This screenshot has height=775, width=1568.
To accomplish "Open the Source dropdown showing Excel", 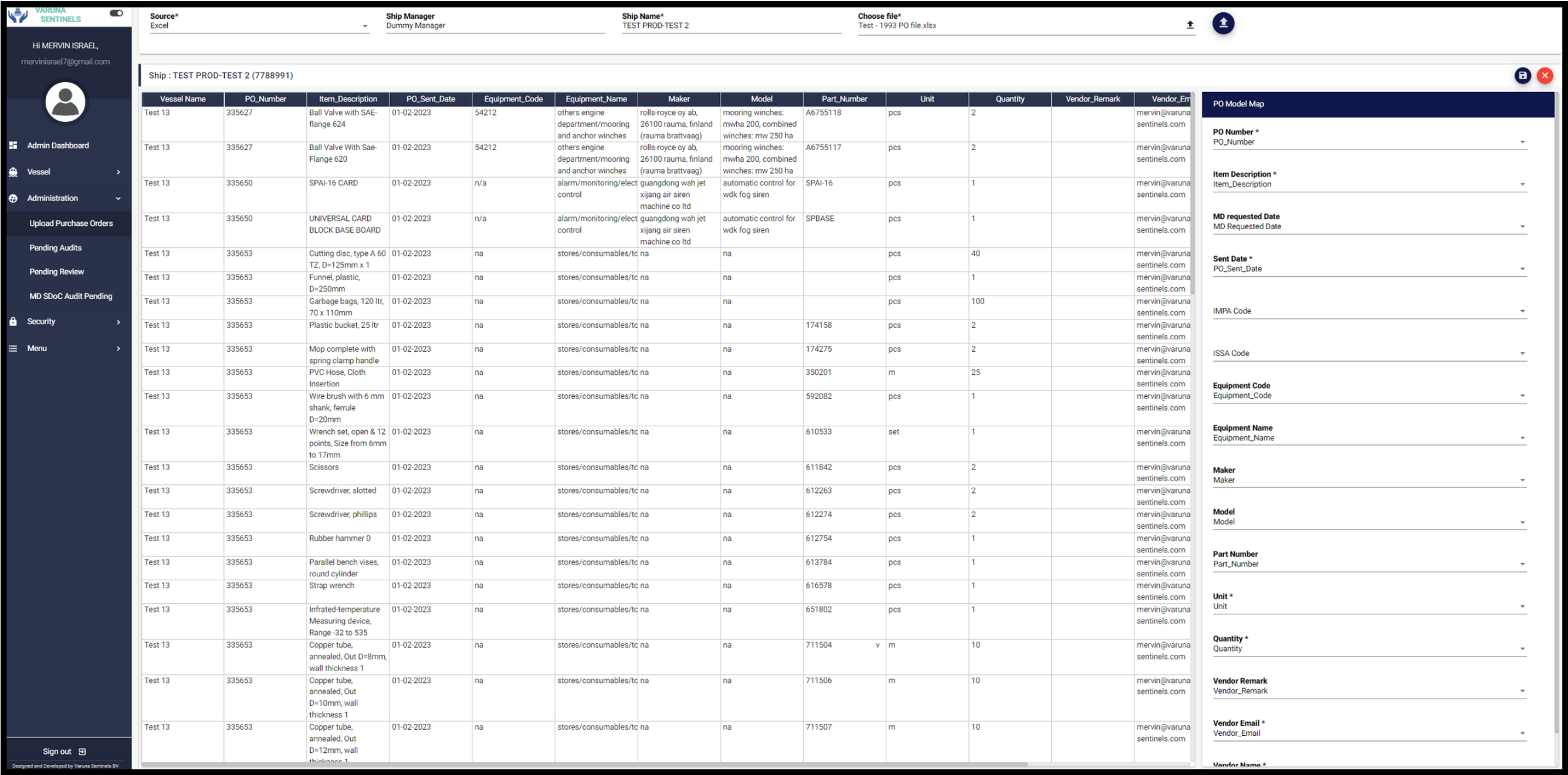I will click(x=259, y=26).
